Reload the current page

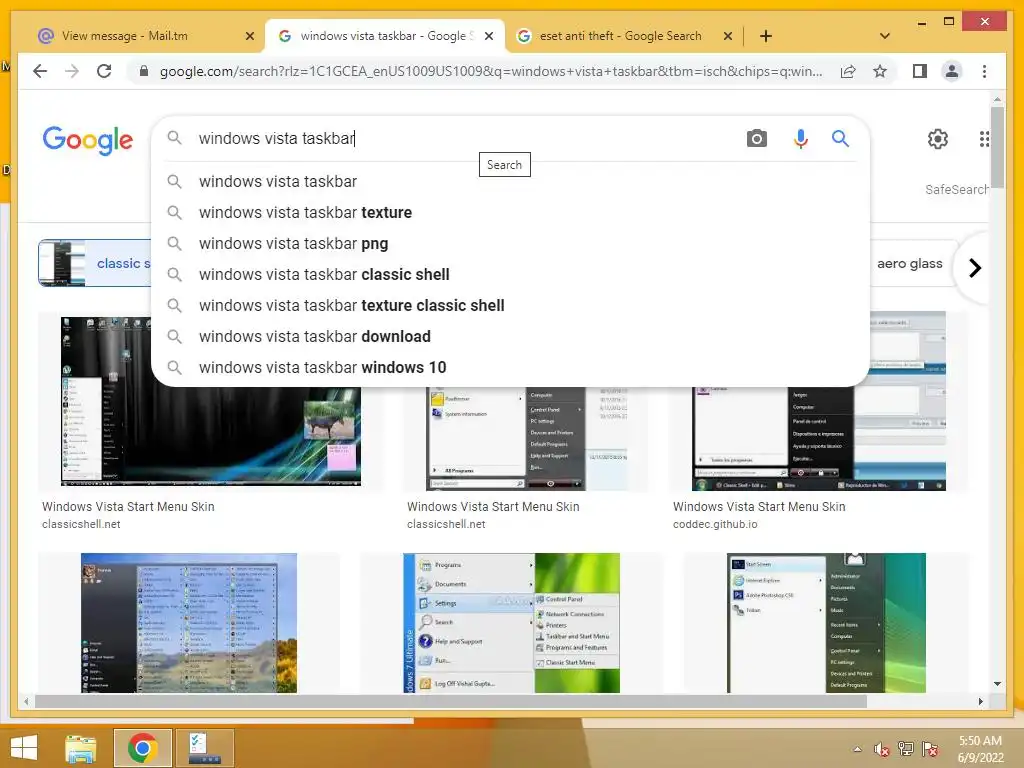tap(104, 71)
